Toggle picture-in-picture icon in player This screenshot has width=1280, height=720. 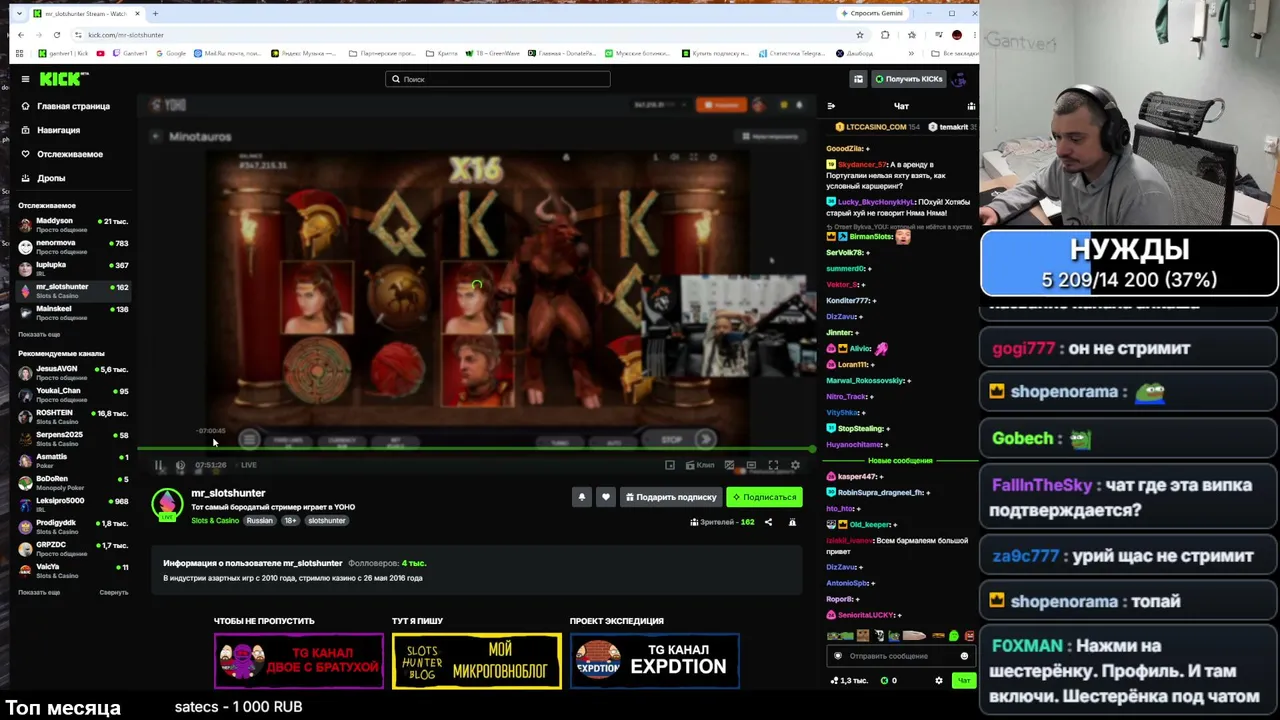(729, 465)
